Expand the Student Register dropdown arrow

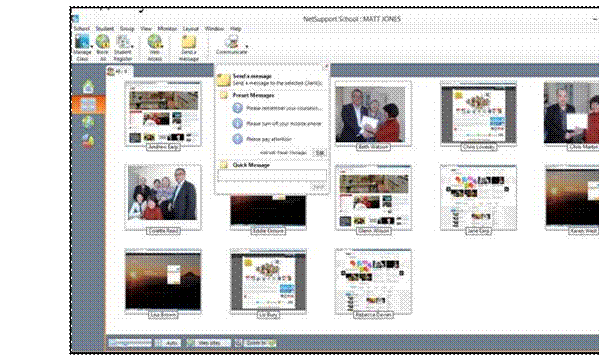click(132, 47)
